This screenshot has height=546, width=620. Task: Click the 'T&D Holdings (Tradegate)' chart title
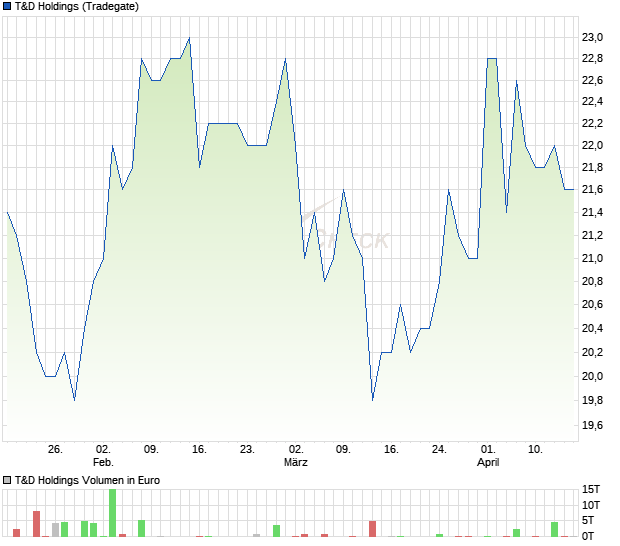pos(77,7)
